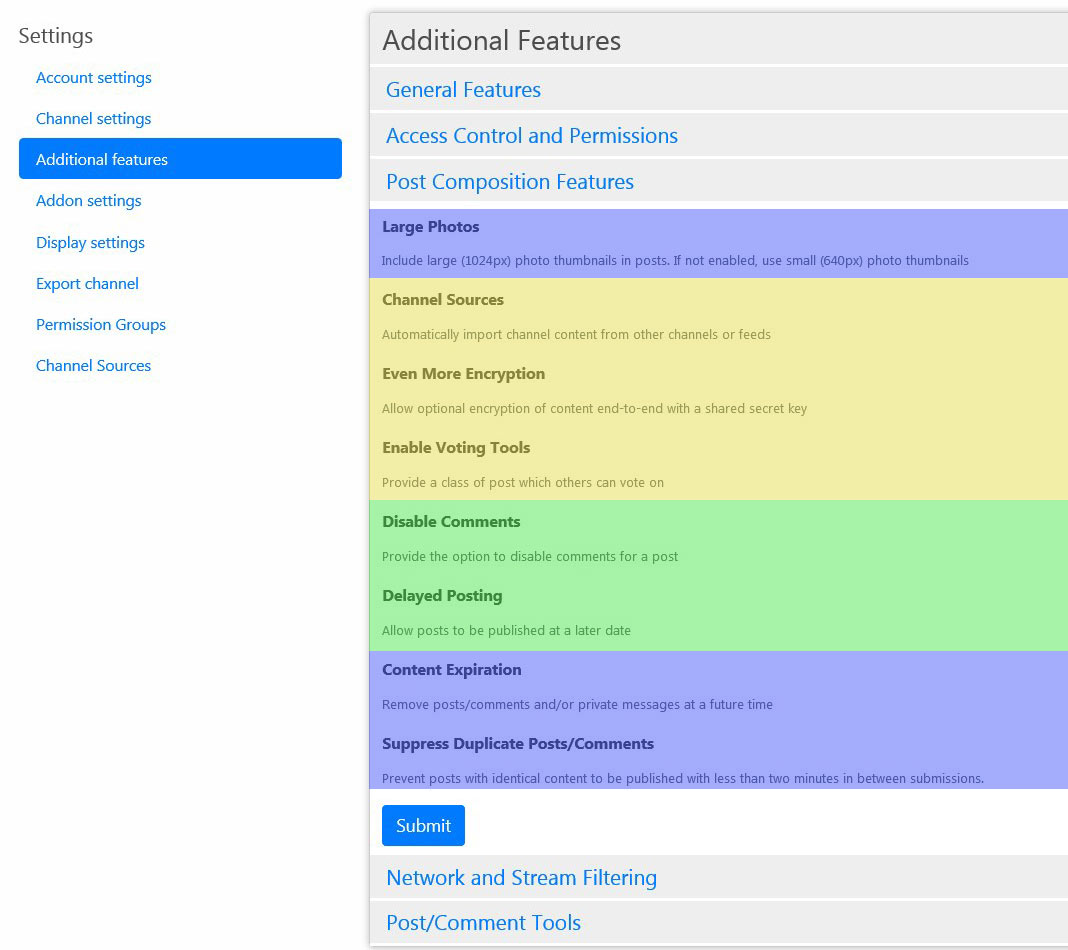Open Channel Sources in the Settings sidebar

coord(93,366)
